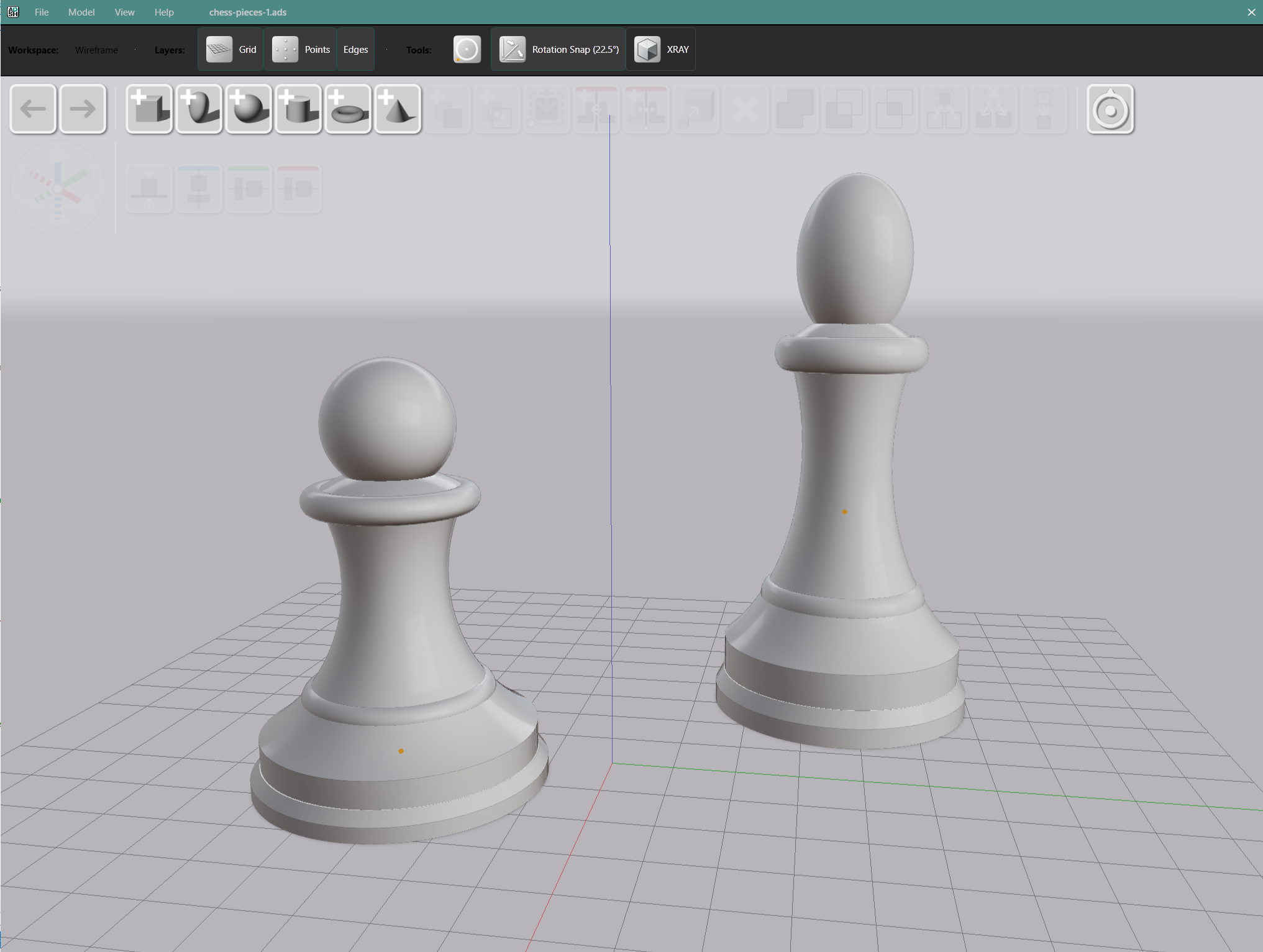1263x952 pixels.
Task: Add an egg primitive shape
Action: coord(198,109)
